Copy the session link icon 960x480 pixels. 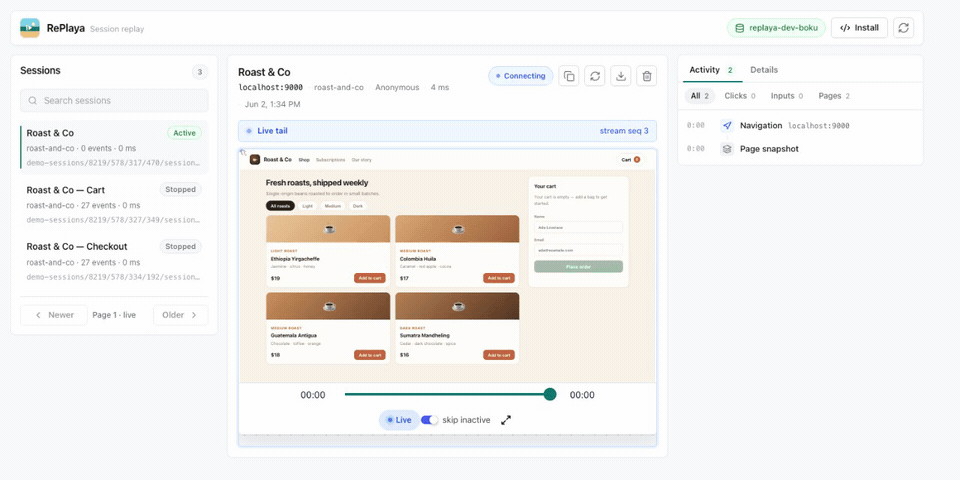pyautogui.click(x=569, y=76)
